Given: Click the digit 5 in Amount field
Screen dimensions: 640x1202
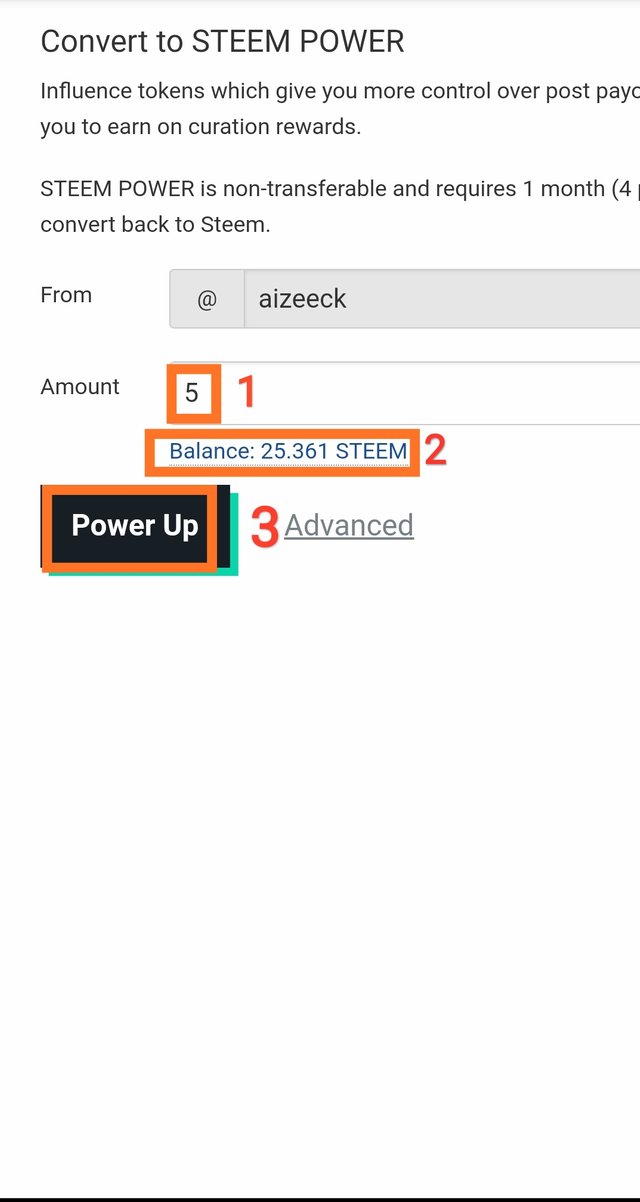Looking at the screenshot, I should (192, 393).
